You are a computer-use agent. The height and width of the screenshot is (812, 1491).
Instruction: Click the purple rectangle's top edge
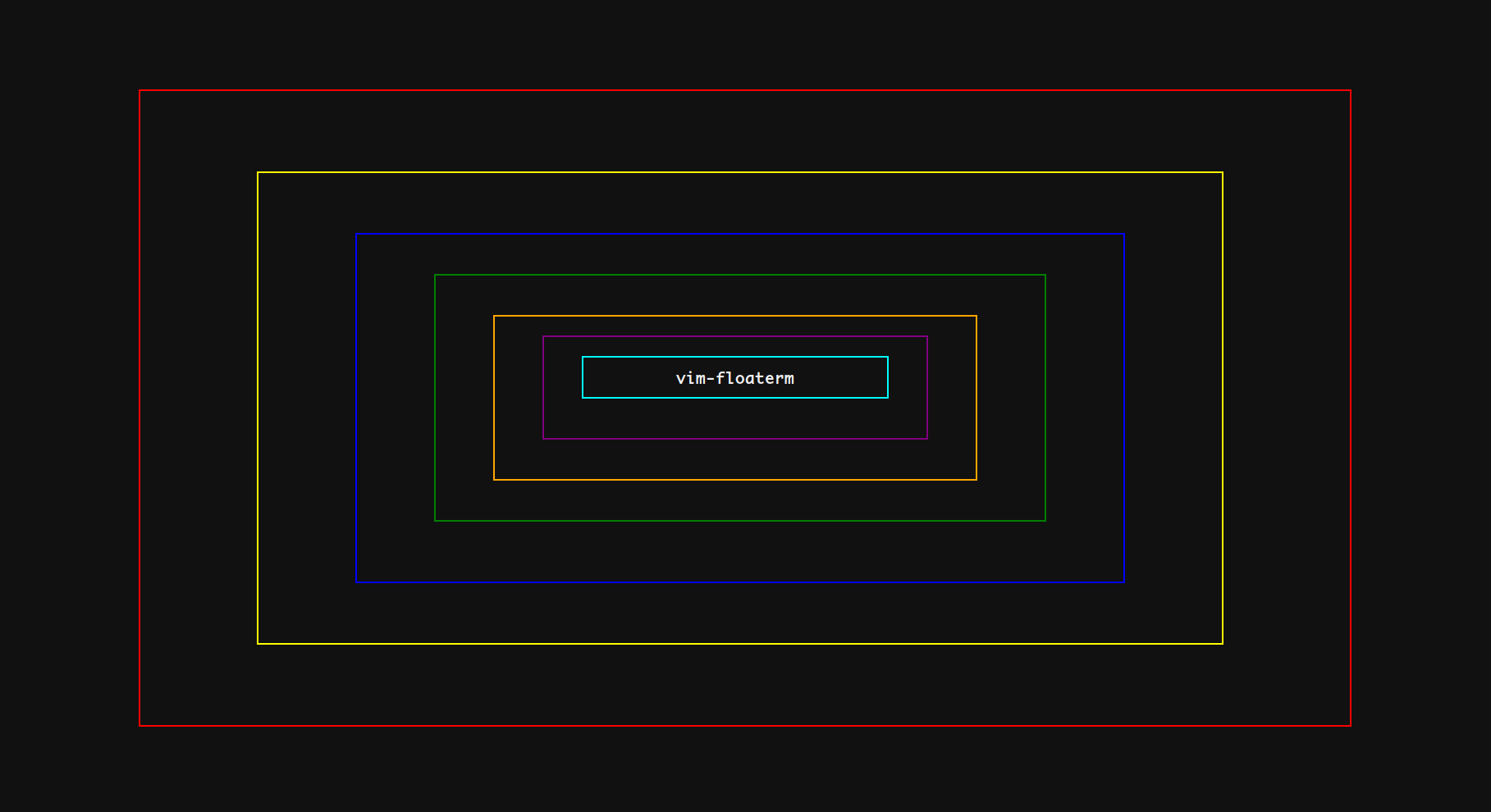734,336
